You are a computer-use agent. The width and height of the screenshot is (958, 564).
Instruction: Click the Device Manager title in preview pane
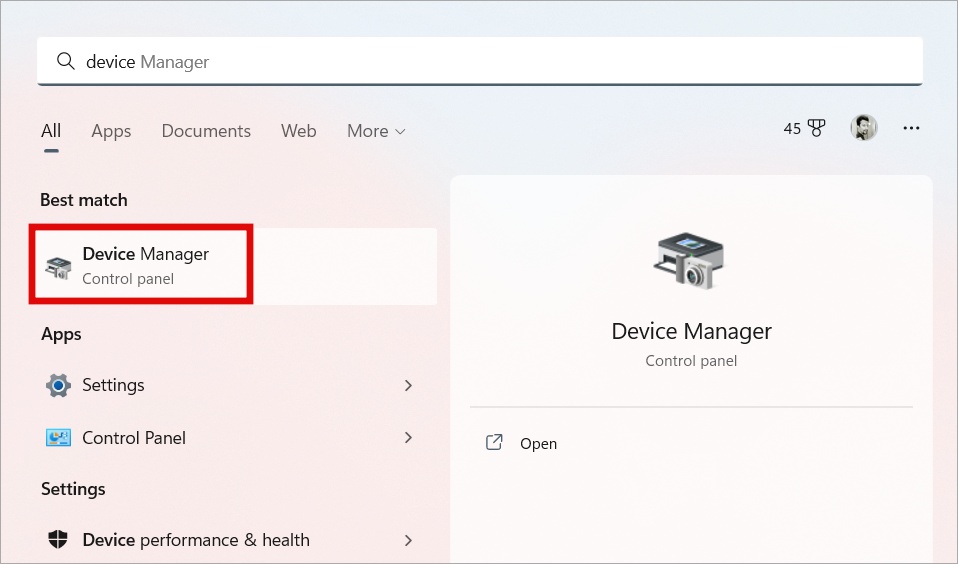click(691, 331)
